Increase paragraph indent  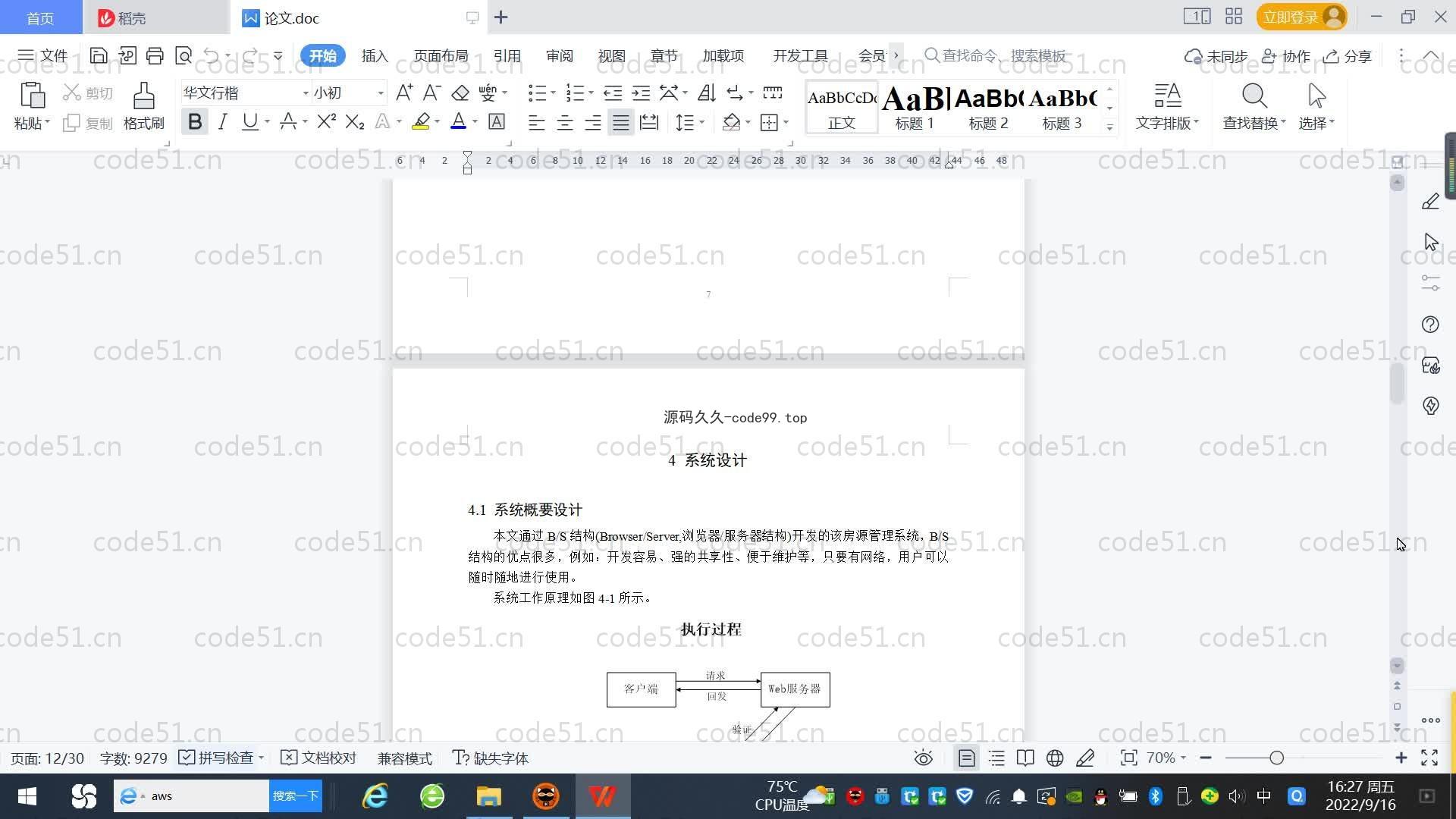(x=641, y=93)
